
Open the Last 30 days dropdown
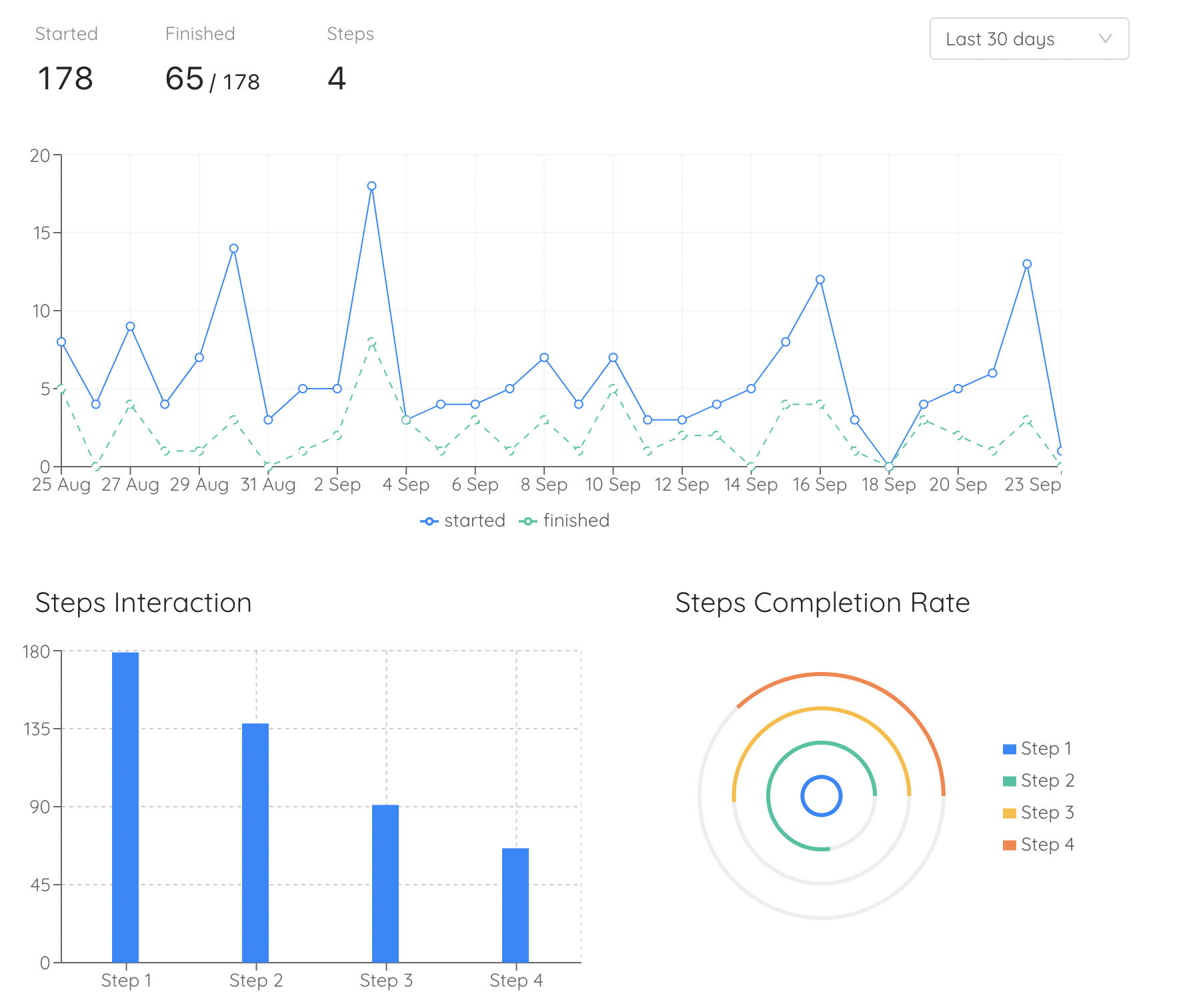coord(1028,39)
